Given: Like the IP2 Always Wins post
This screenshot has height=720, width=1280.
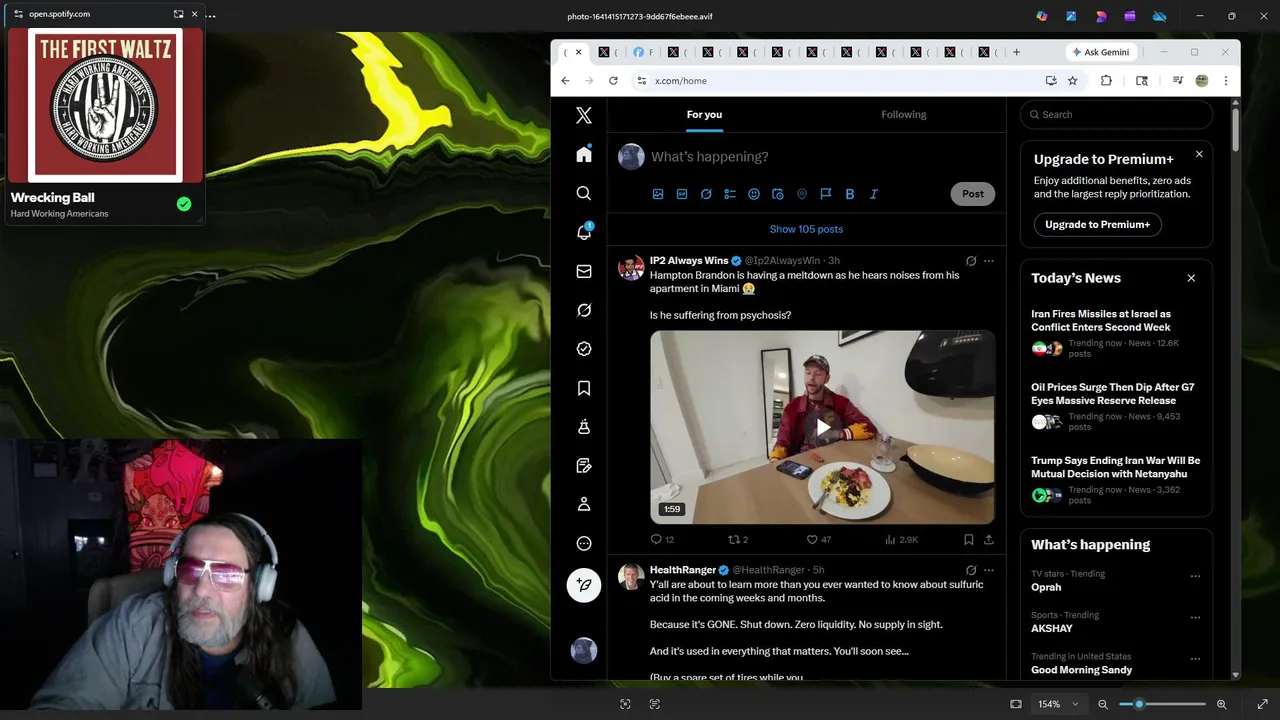Looking at the screenshot, I should coord(812,539).
